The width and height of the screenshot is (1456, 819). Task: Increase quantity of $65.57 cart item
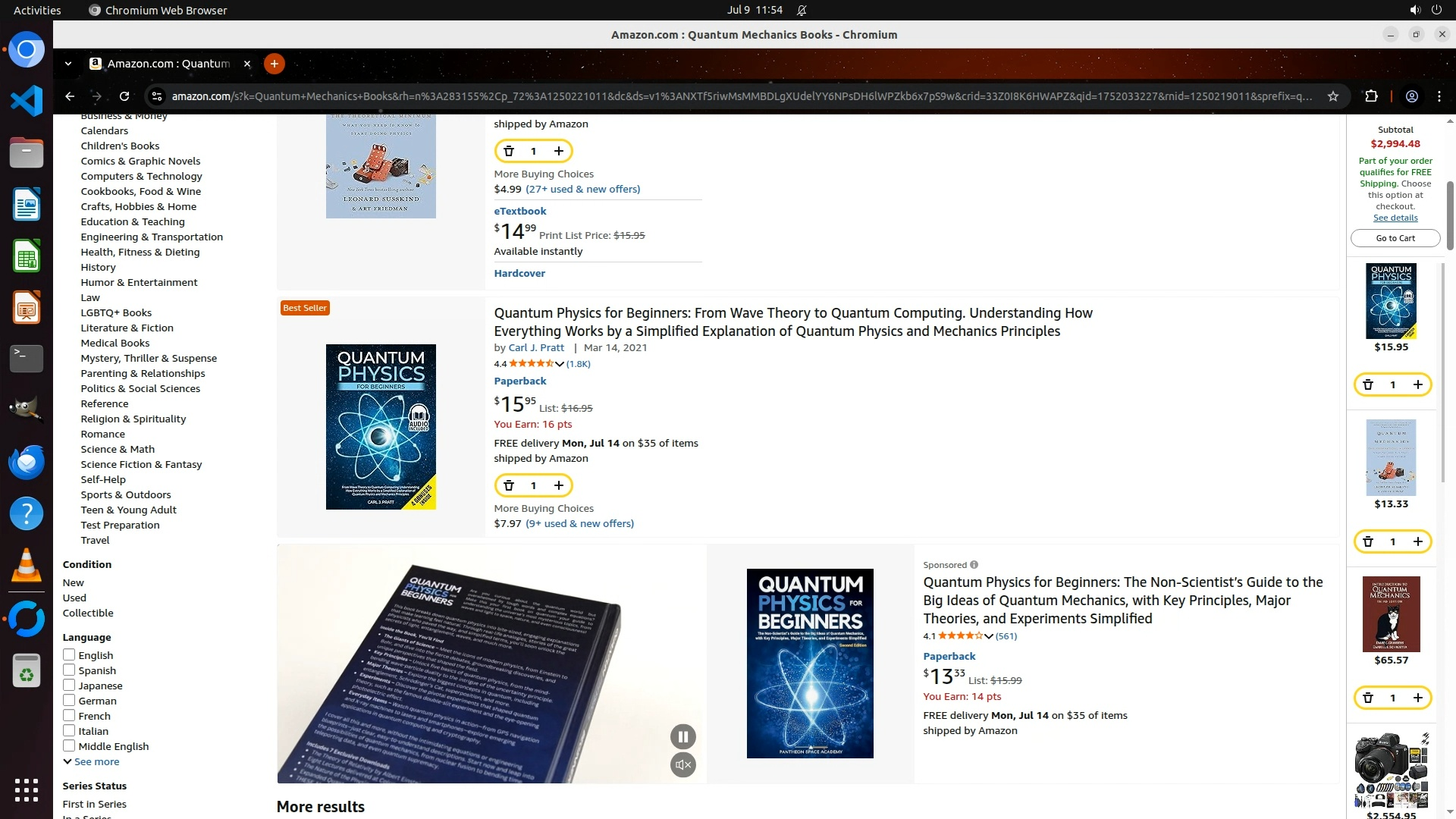pyautogui.click(x=1417, y=698)
